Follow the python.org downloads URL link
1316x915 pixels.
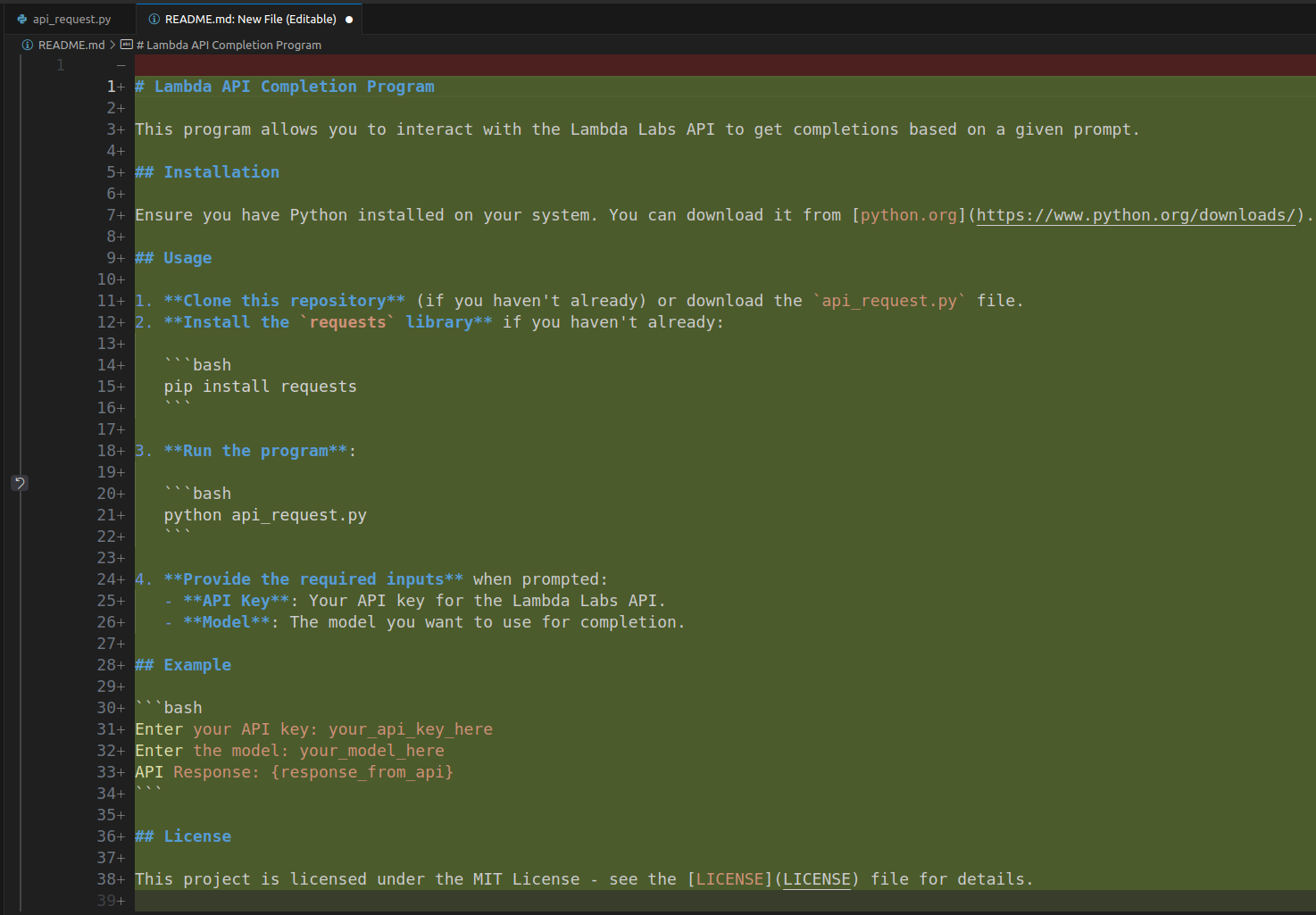pyautogui.click(x=1135, y=215)
